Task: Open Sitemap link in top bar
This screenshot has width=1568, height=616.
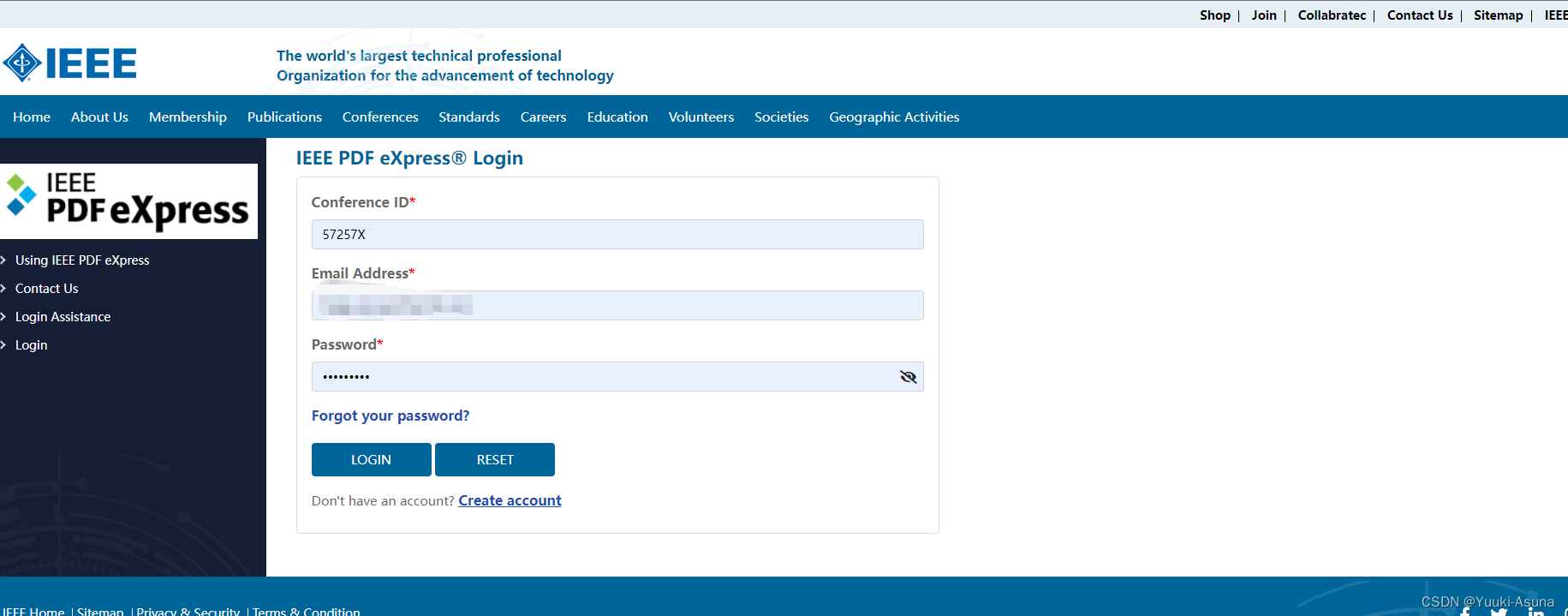Action: (1499, 15)
